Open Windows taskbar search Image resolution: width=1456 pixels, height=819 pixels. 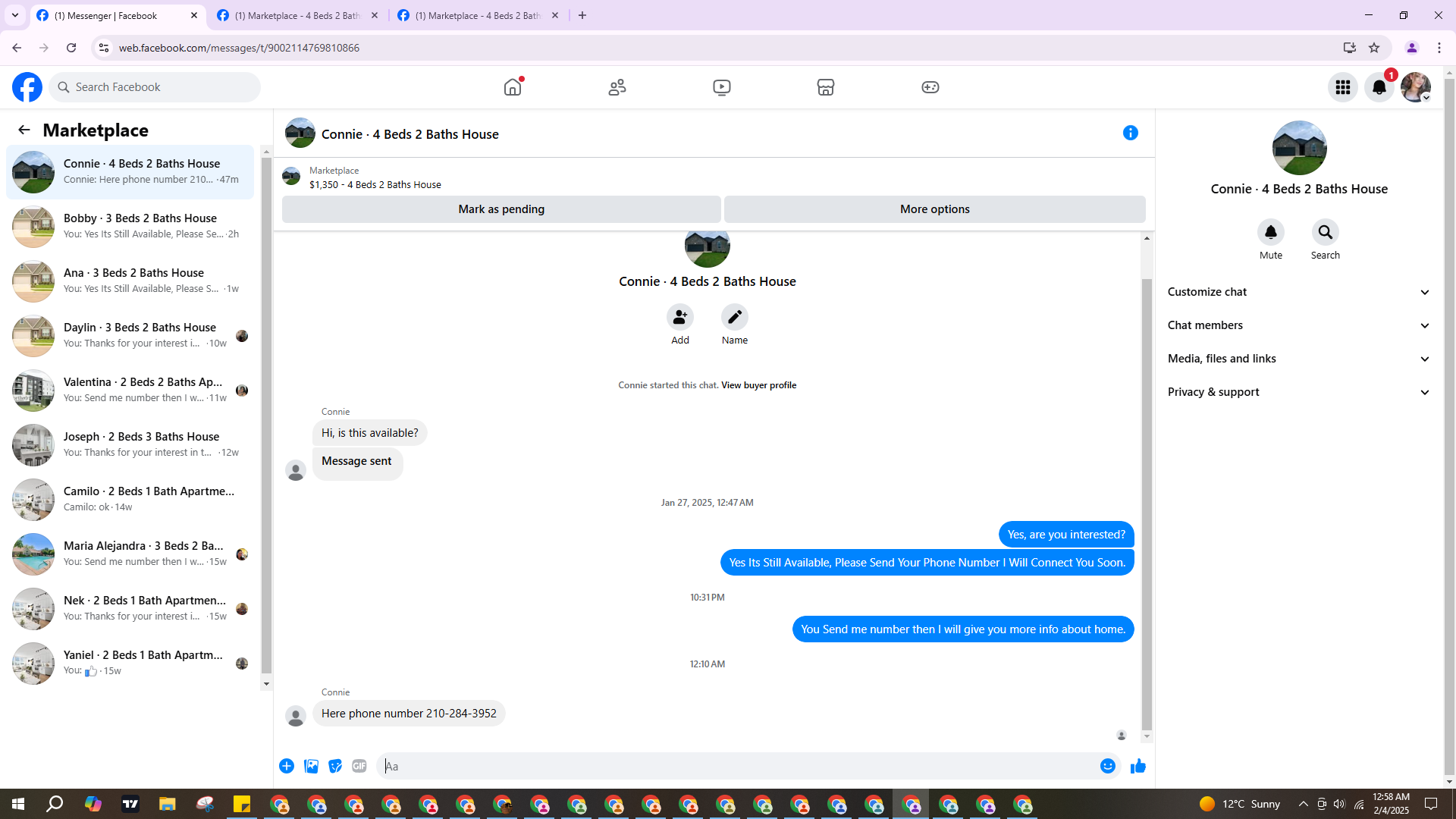(55, 804)
